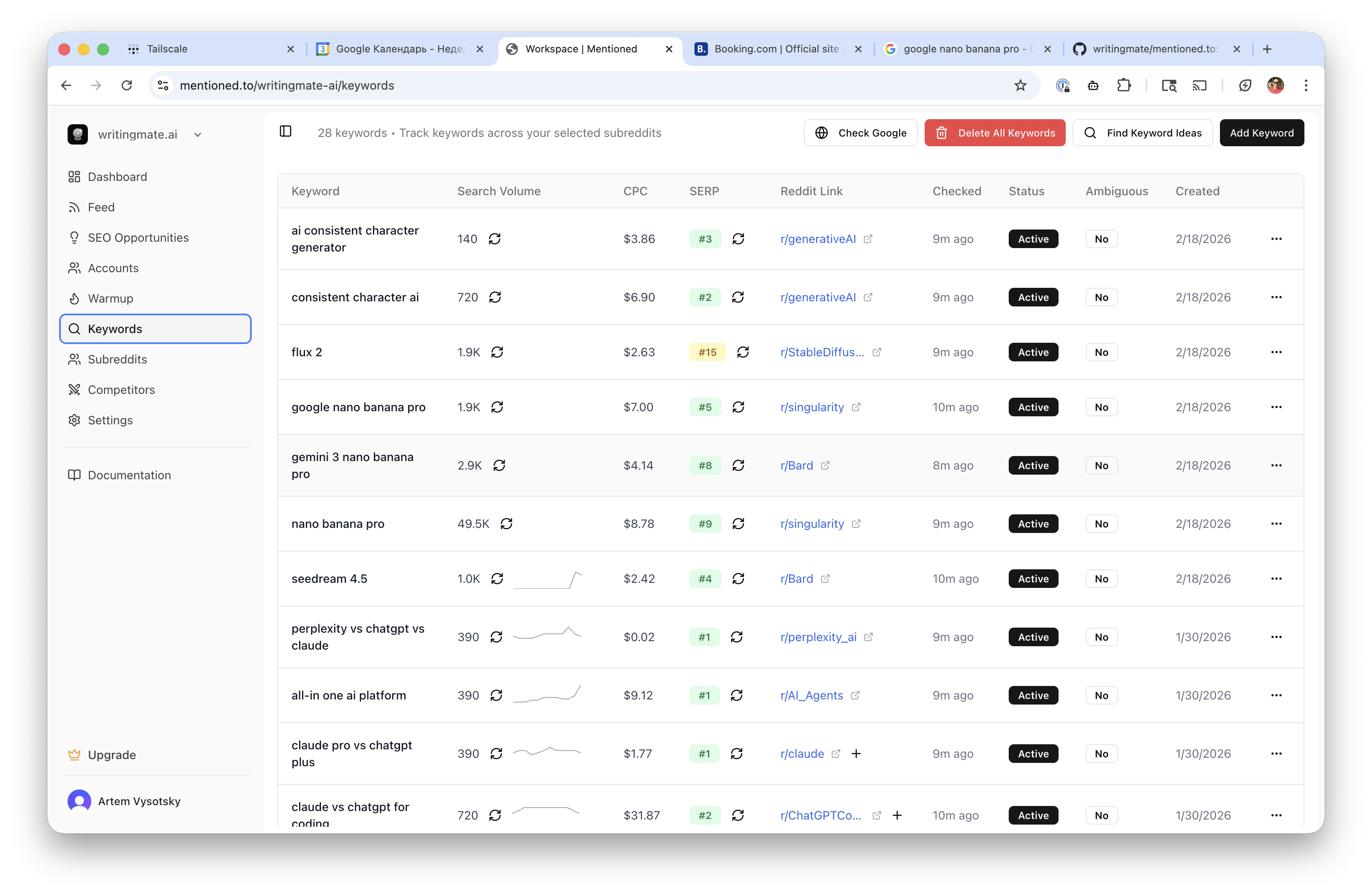Switch to the Tailscale browser tab
The height and width of the screenshot is (896, 1372).
(x=211, y=49)
